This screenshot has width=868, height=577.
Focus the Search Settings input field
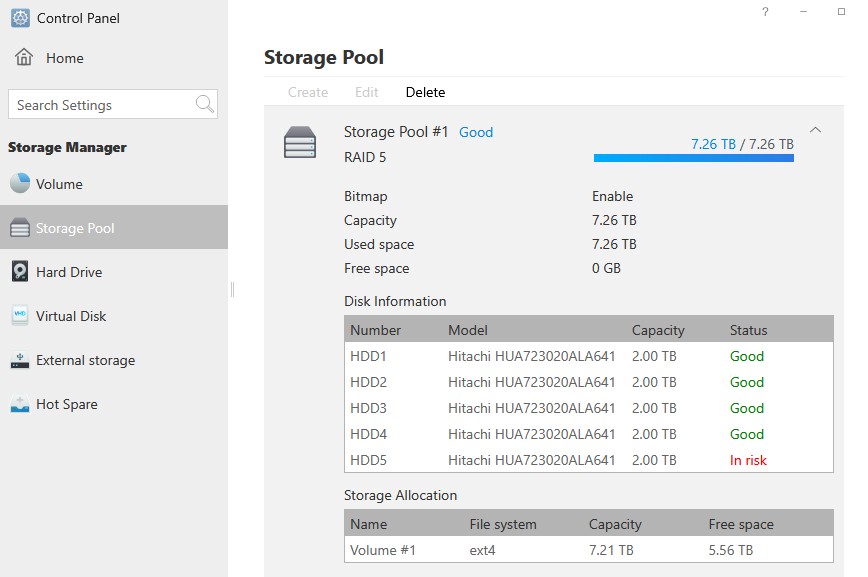coord(100,105)
